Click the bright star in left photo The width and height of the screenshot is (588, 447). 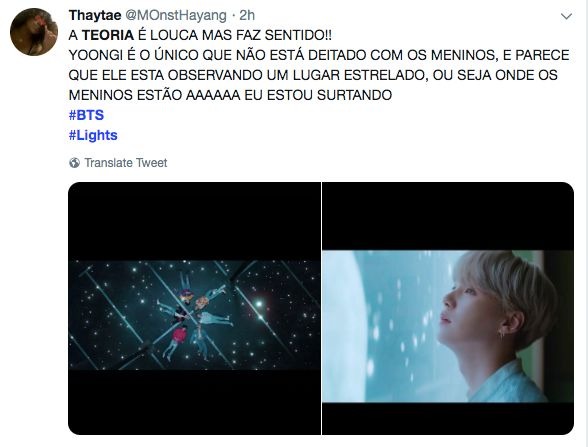point(258,303)
